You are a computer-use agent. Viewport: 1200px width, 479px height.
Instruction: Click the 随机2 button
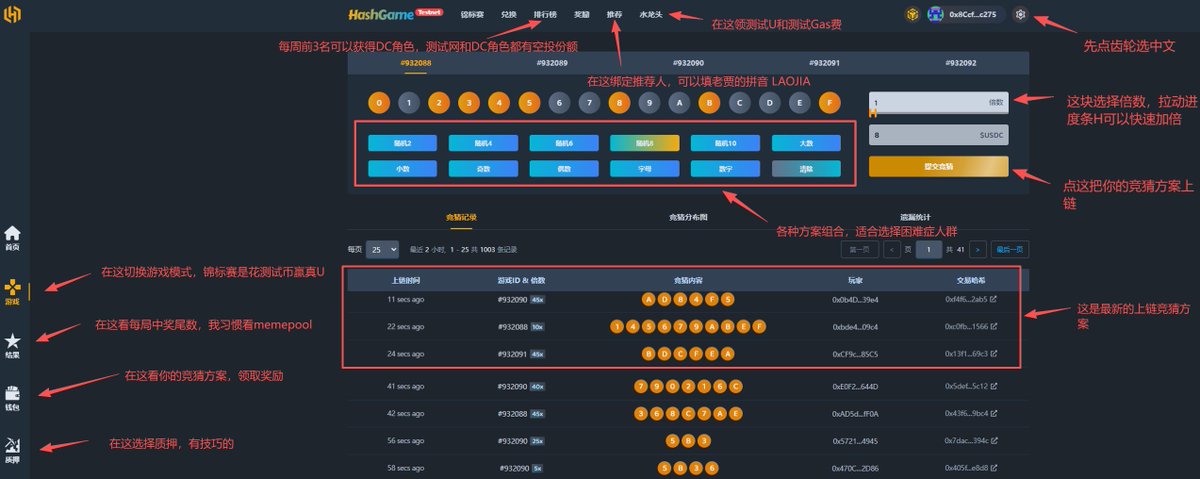[x=403, y=144]
